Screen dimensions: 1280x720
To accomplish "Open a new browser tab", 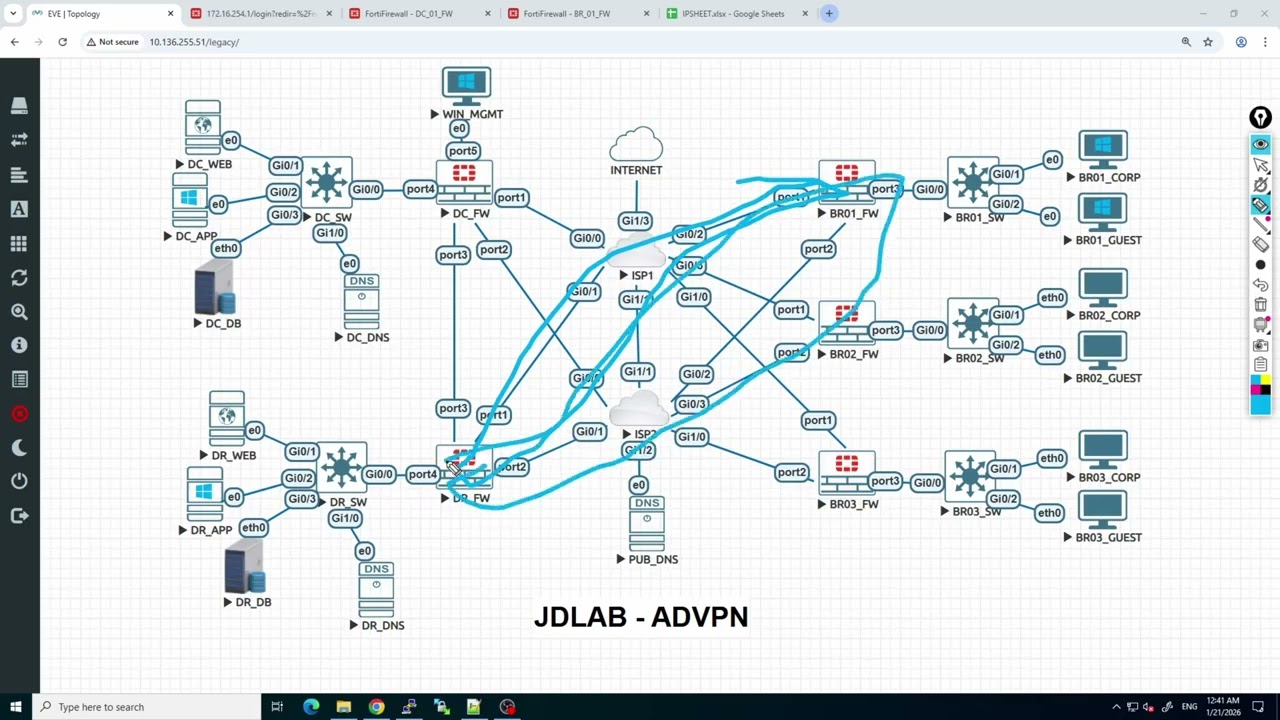I will point(829,13).
